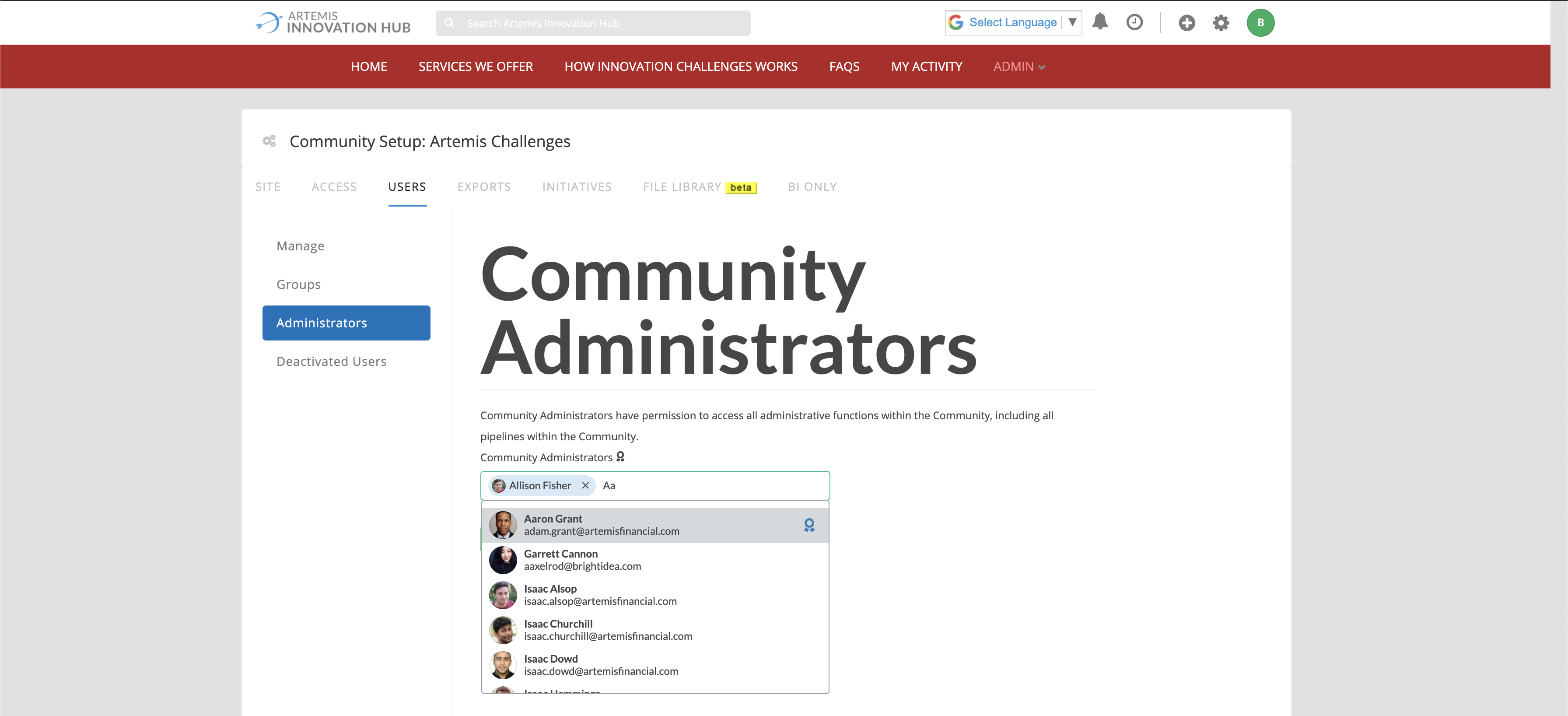Viewport: 1568px width, 716px height.
Task: Select Aaron Grant from suggestions
Action: 655,525
